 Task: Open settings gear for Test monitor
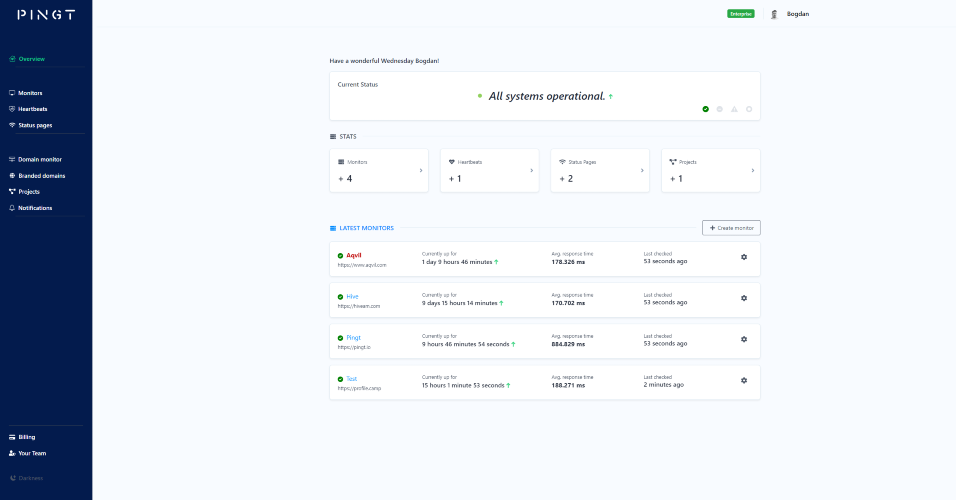click(x=744, y=380)
